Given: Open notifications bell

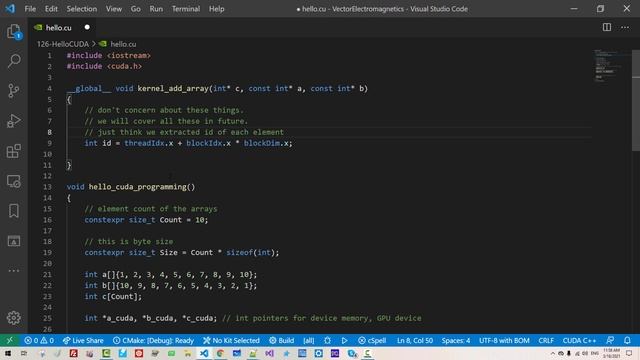Looking at the screenshot, I should pyautogui.click(x=627, y=340).
